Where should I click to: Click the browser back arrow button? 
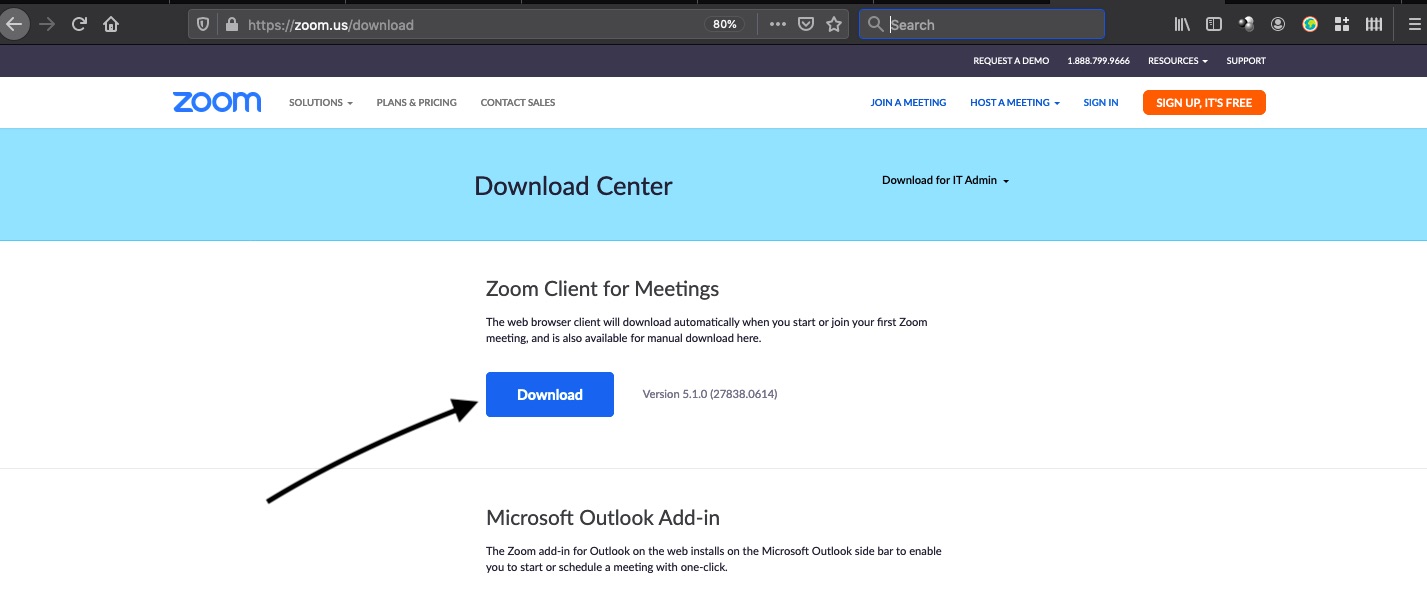pyautogui.click(x=13, y=25)
